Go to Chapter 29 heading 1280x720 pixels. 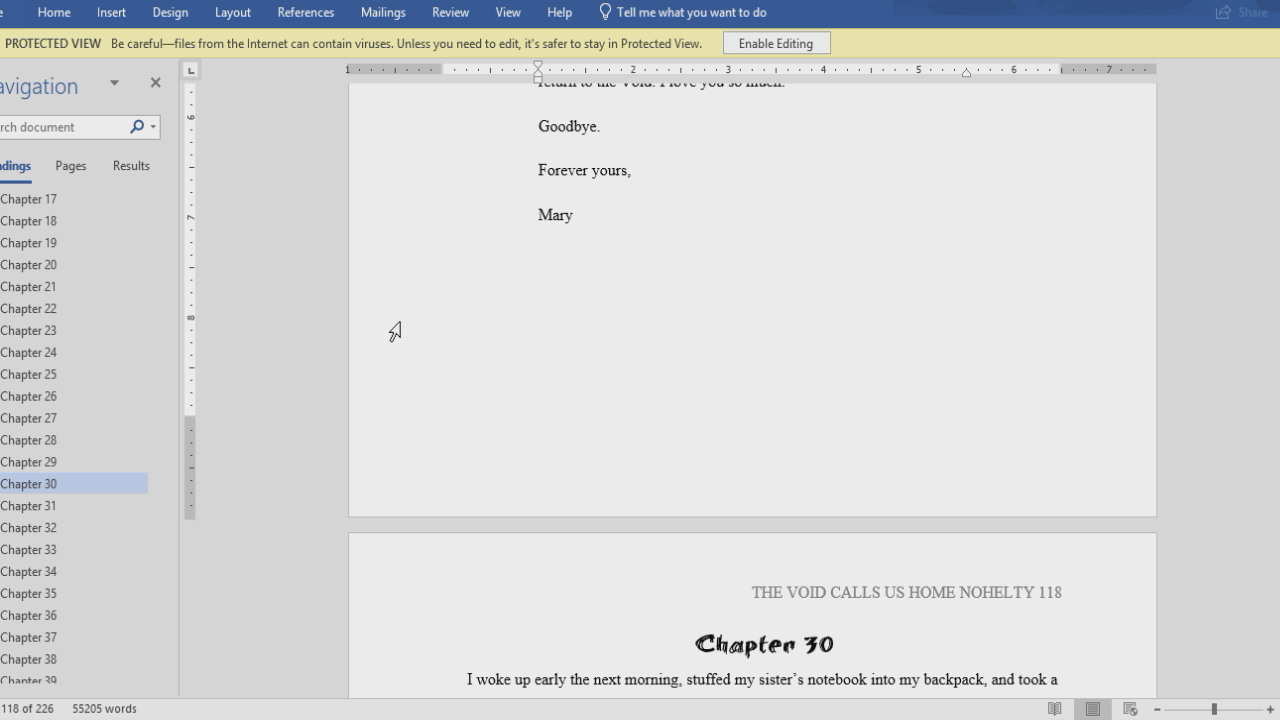28,462
